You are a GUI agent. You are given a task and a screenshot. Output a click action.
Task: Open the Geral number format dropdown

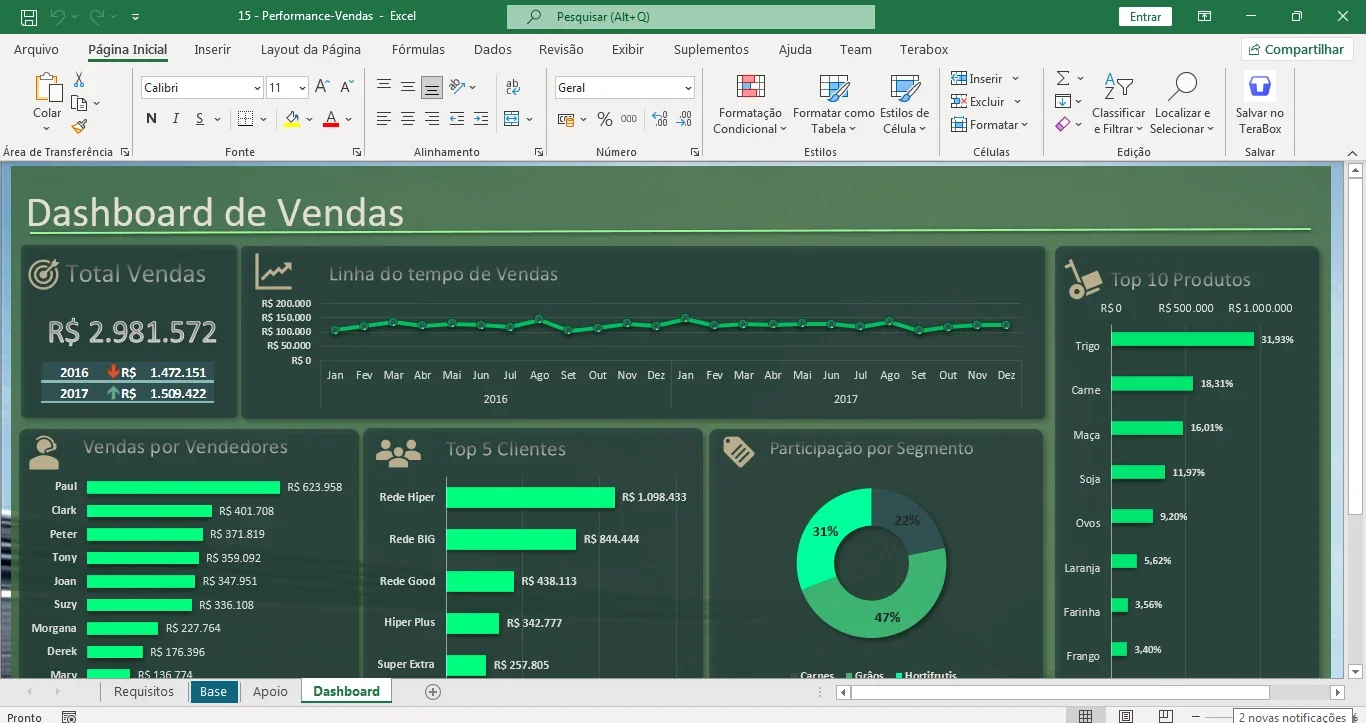(x=688, y=88)
